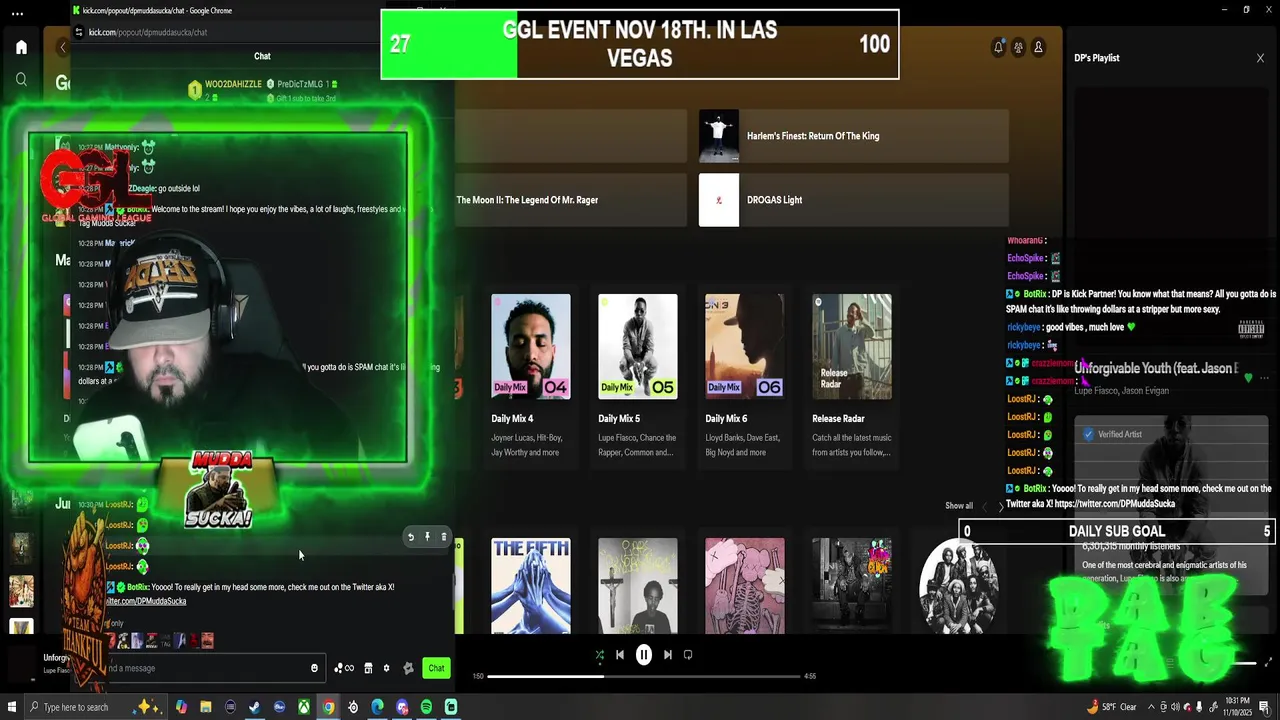The image size is (1280, 720).
Task: Toggle shuffle in the Spotify player
Action: click(599, 655)
